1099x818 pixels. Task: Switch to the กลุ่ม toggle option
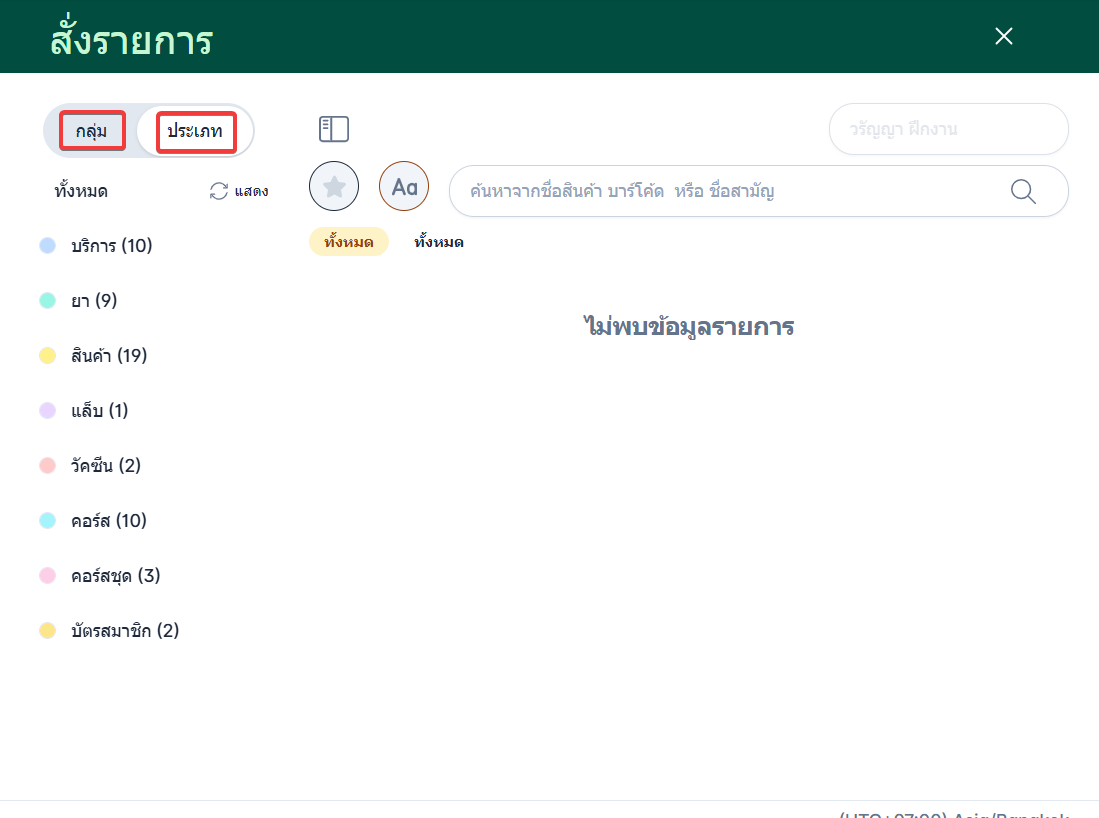point(92,130)
